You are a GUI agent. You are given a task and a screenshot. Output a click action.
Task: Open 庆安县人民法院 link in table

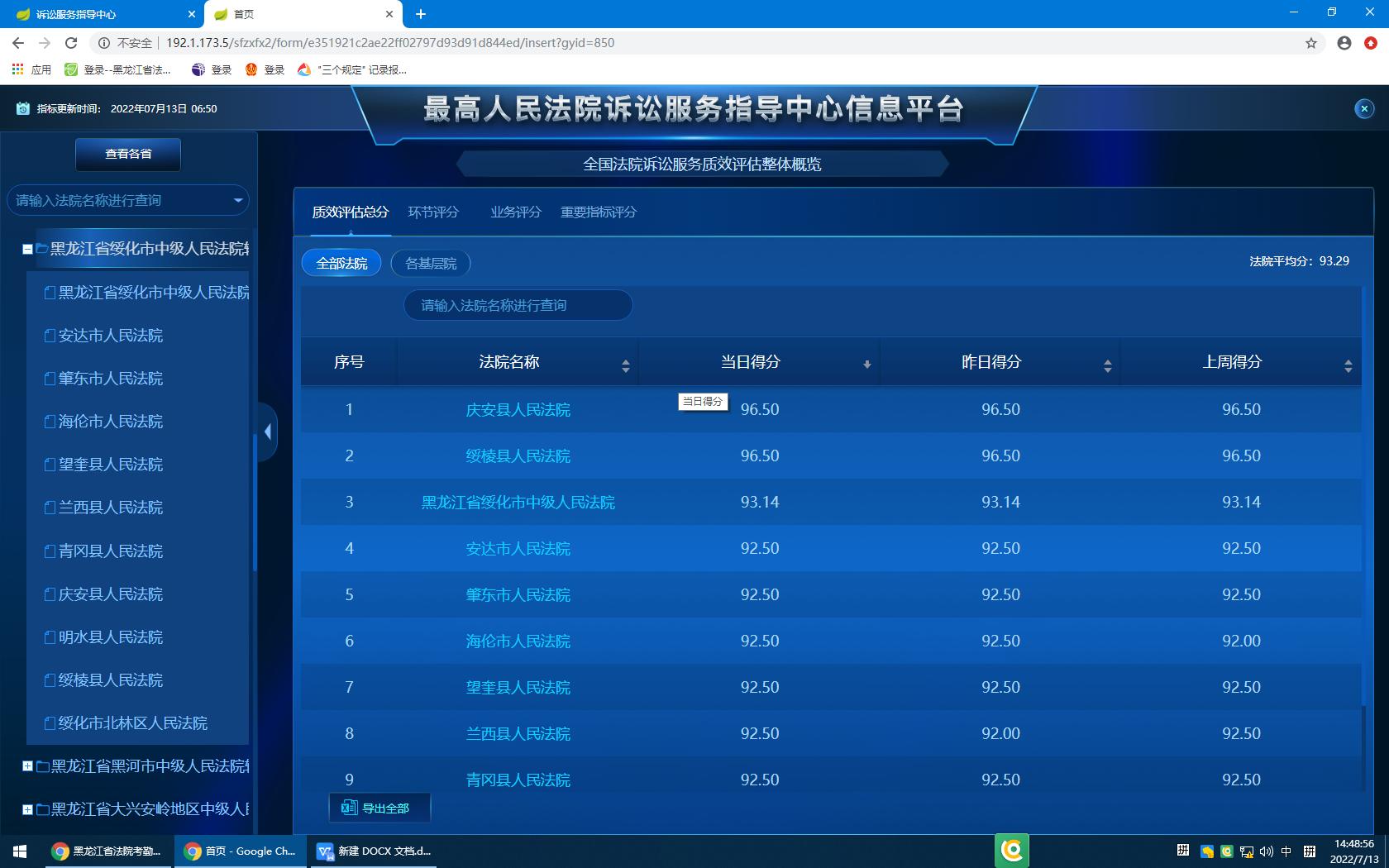518,410
